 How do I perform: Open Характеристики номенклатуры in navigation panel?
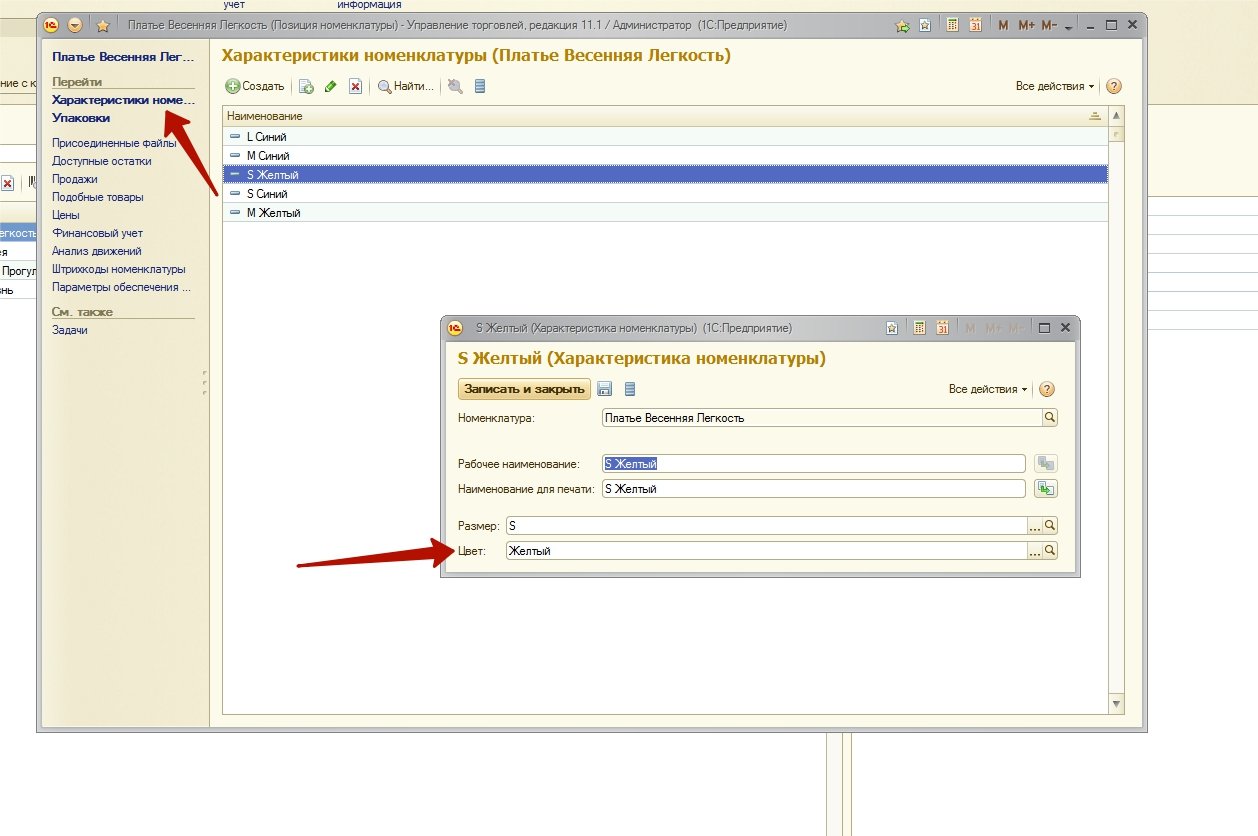pos(123,100)
